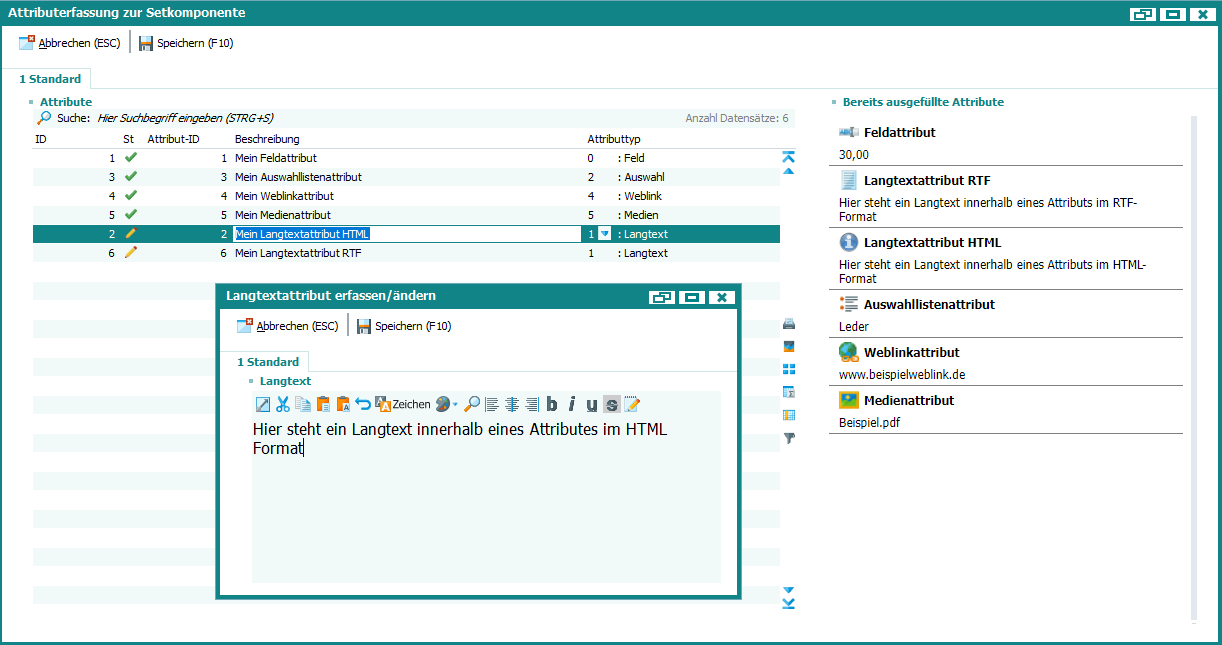
Task: Click the magnifier search icon in Langtext toolbar
Action: coord(472,405)
